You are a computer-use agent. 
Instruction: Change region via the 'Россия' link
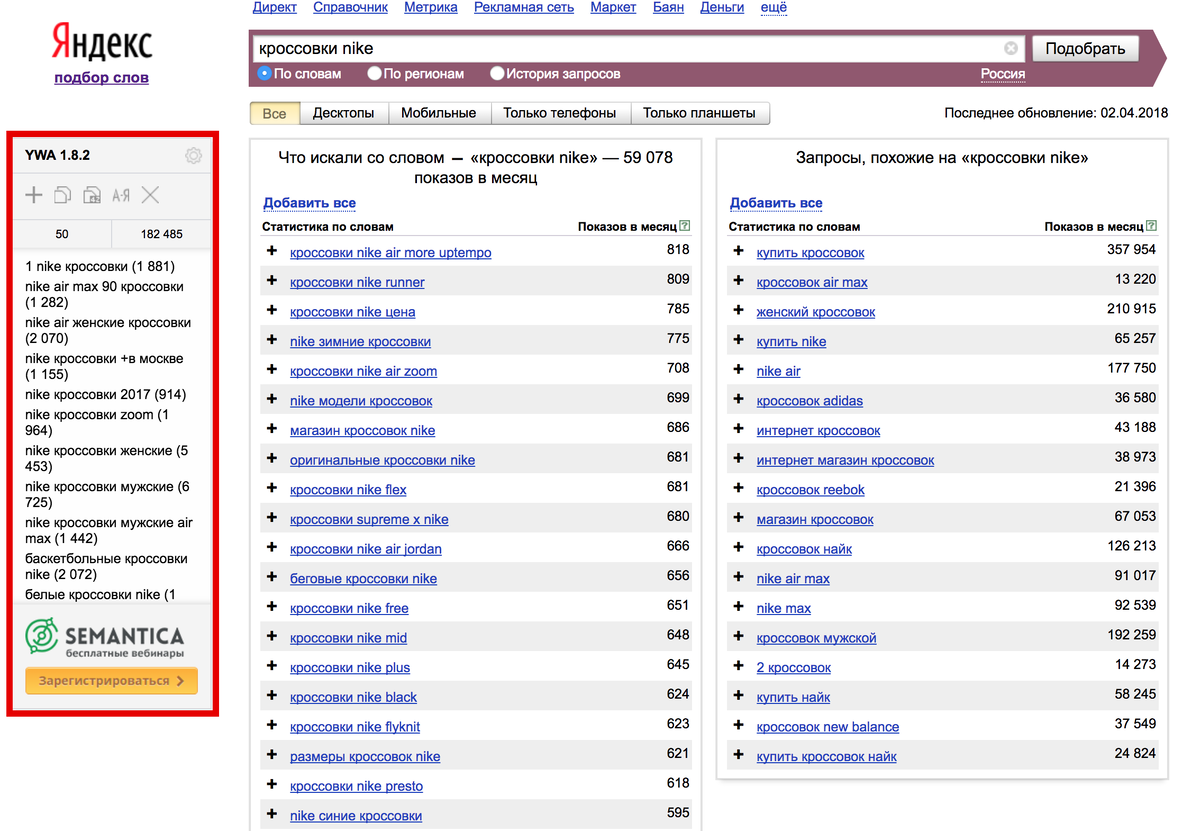(x=1003, y=73)
